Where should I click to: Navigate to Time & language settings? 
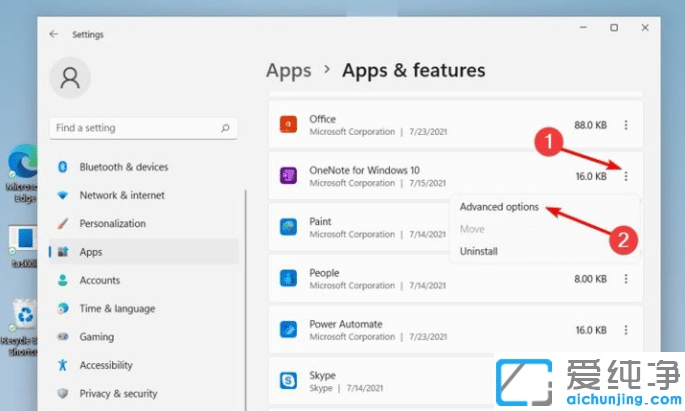click(x=117, y=309)
